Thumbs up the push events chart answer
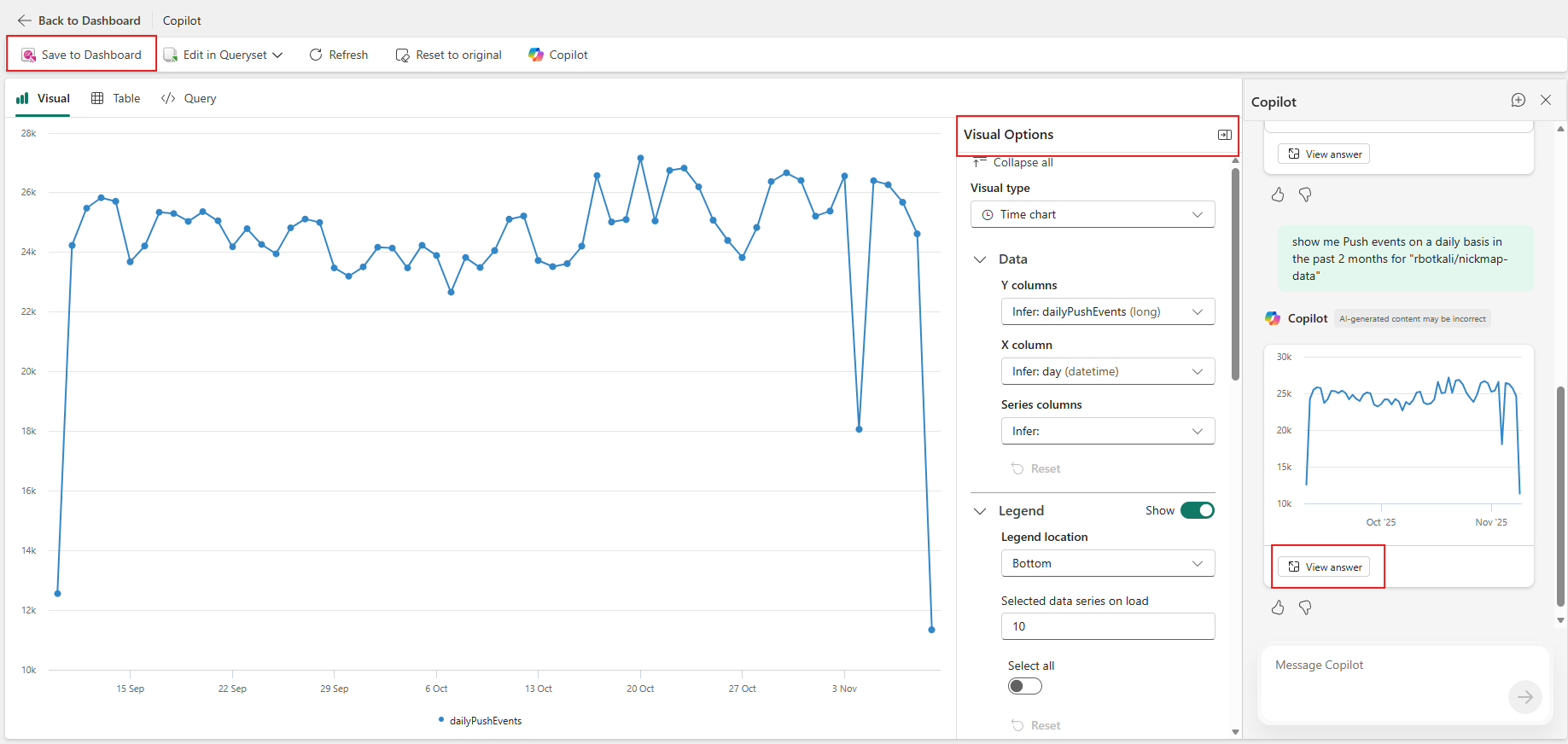The height and width of the screenshot is (744, 1568). click(1278, 607)
